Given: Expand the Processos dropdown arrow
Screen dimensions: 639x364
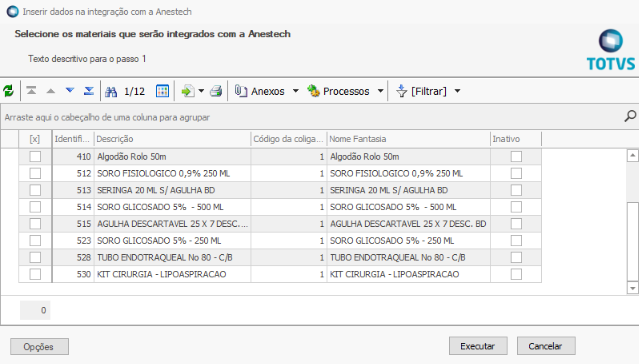Looking at the screenshot, I should pos(381,91).
